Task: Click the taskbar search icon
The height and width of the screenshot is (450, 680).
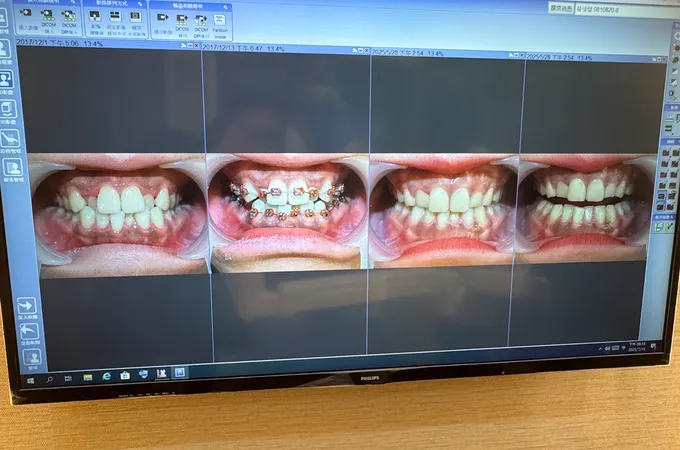Action: [x=49, y=379]
